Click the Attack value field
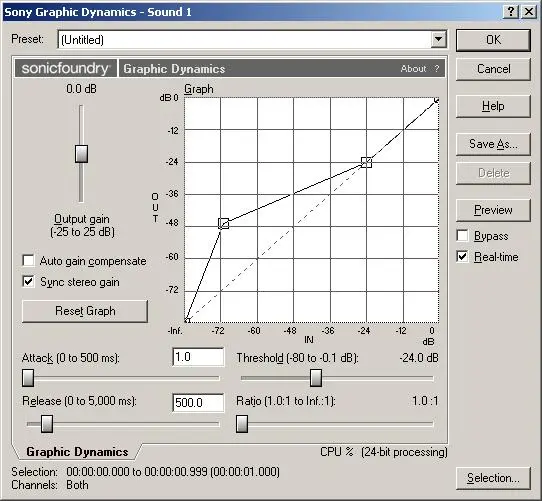The height and width of the screenshot is (501, 542). (198, 357)
